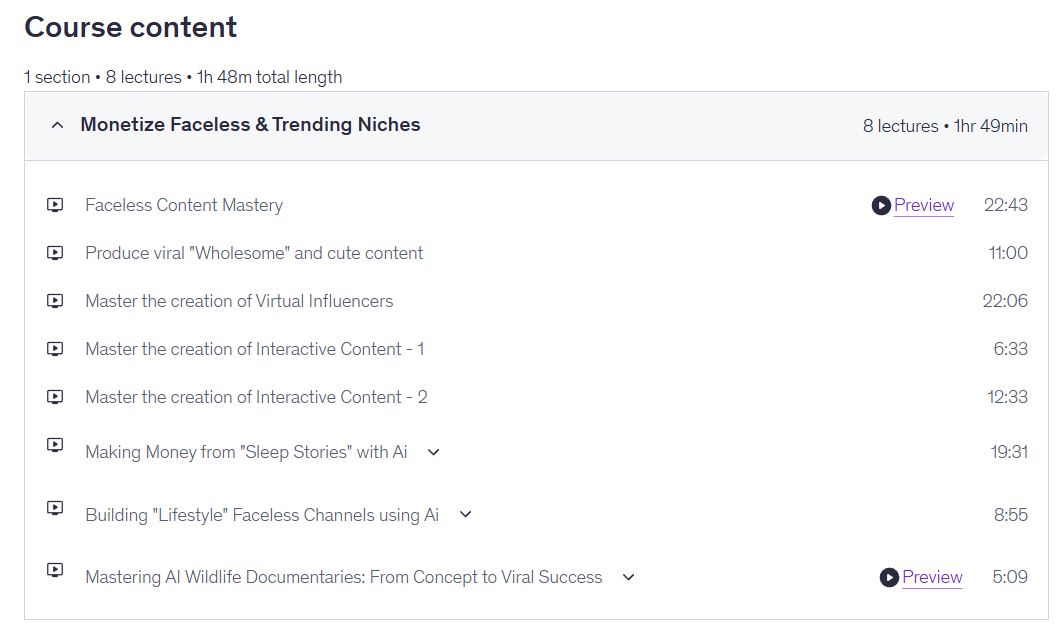This screenshot has width=1060, height=637.
Task: Open Preview link for Faceless Content Mastery
Action: (923, 205)
